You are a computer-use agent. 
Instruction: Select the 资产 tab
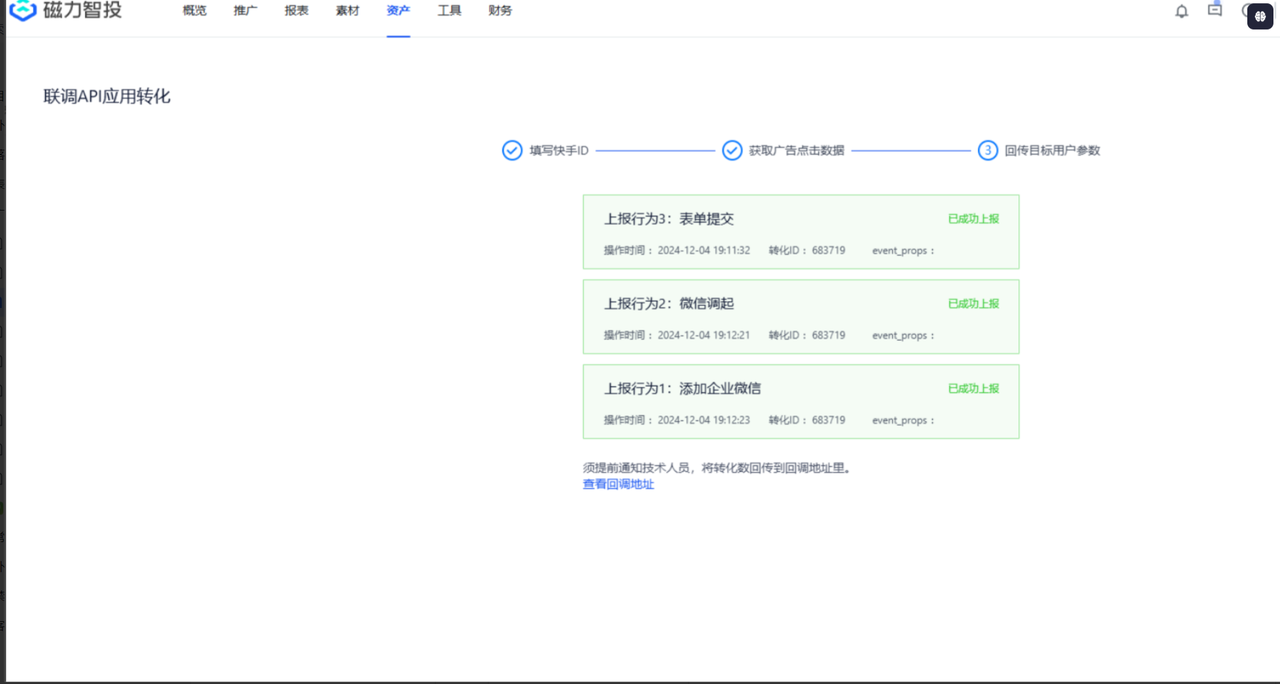coord(398,11)
